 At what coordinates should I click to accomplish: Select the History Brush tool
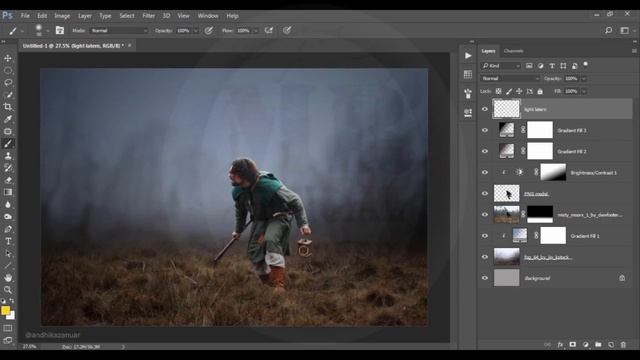[x=8, y=168]
